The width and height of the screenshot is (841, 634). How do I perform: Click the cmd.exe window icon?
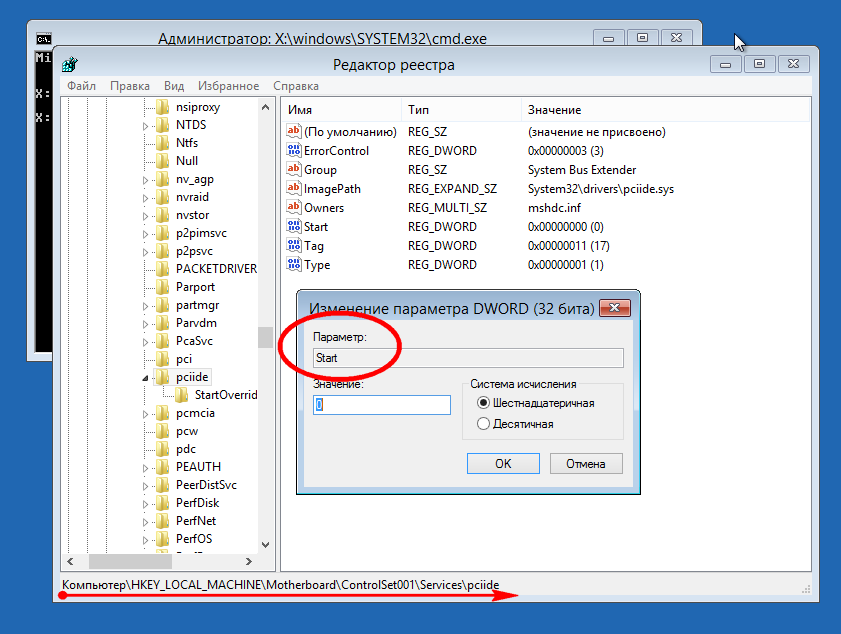click(43, 39)
